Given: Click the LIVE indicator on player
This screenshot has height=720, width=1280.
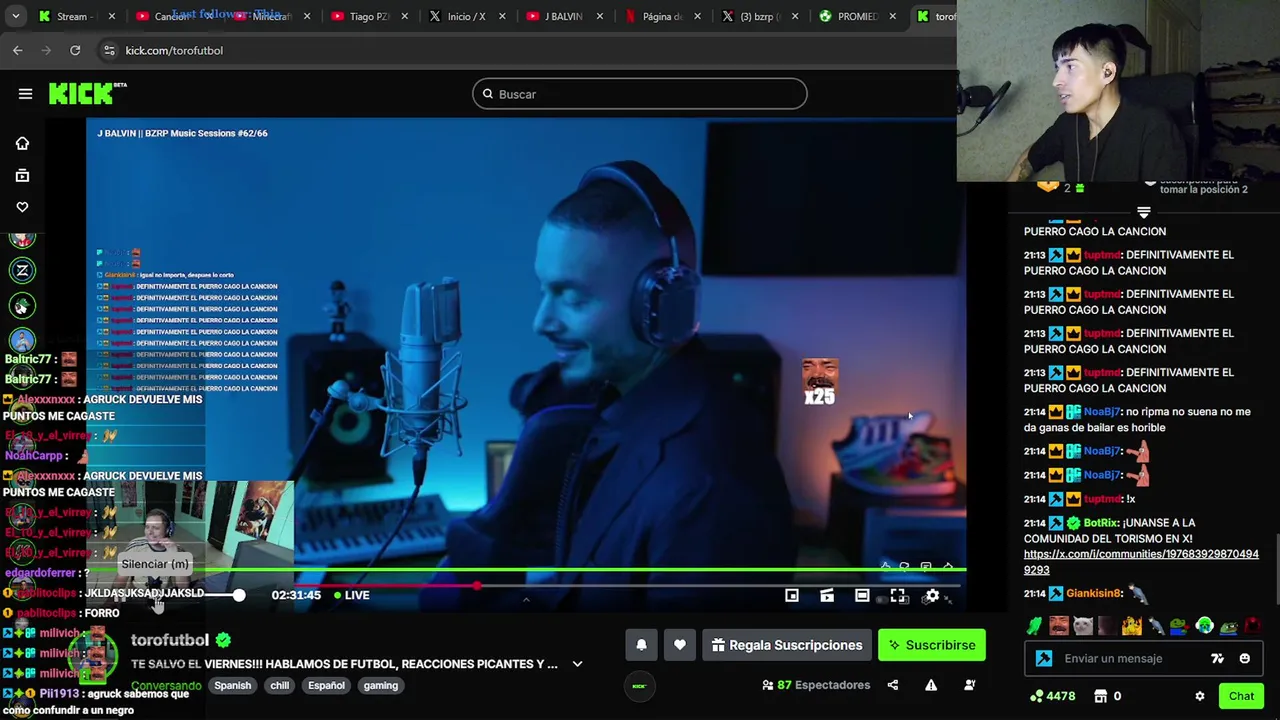Looking at the screenshot, I should tap(351, 595).
